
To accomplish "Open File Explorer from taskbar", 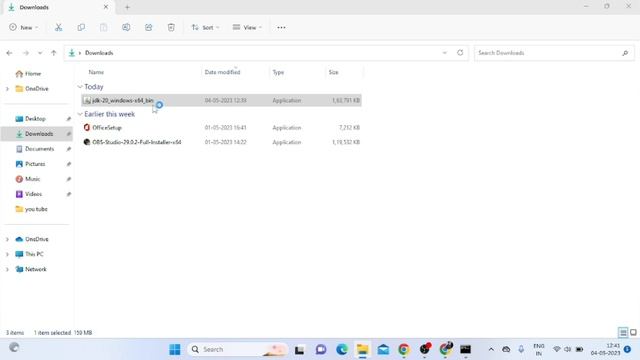I will click(x=362, y=349).
